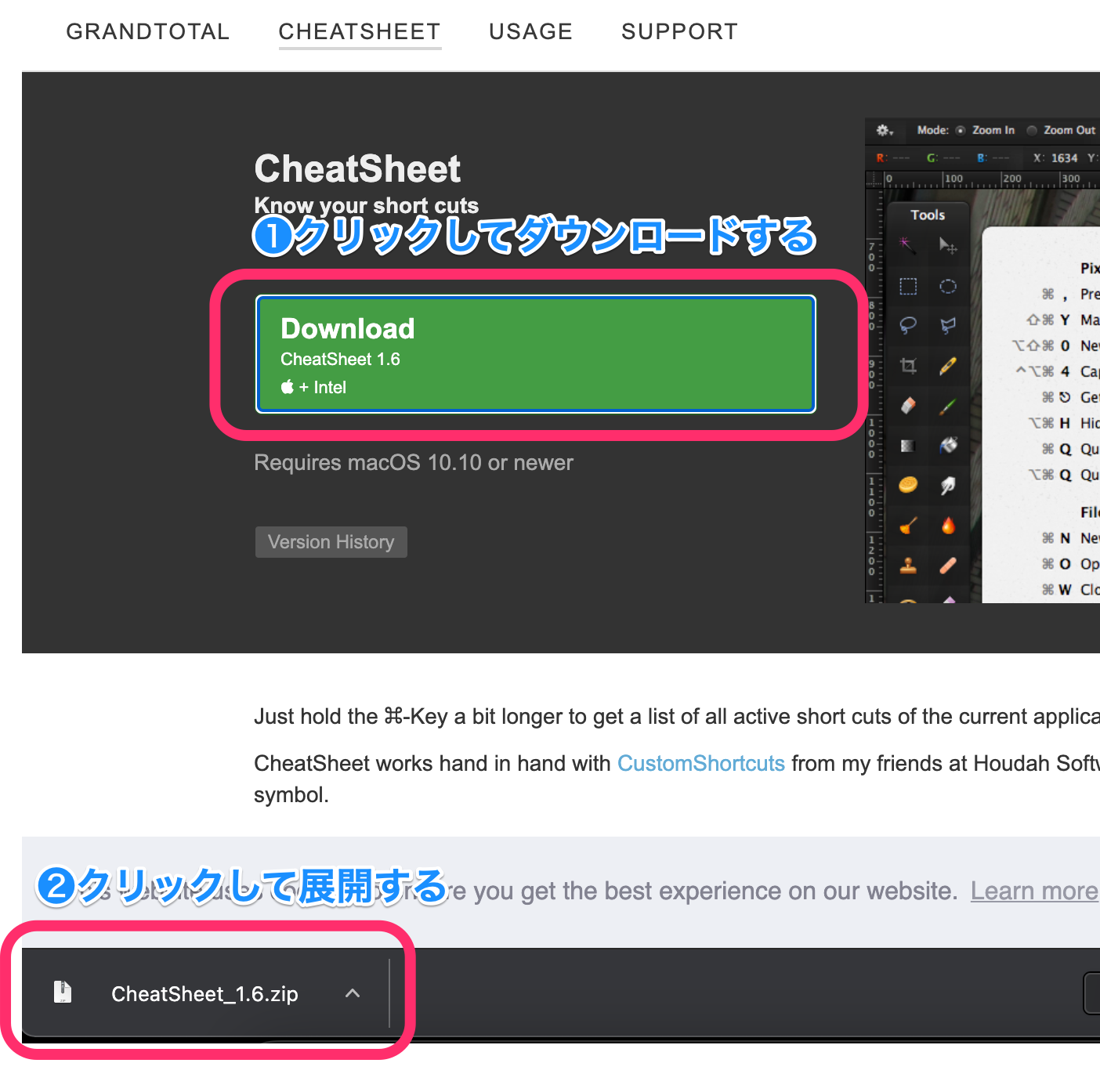Select the Zoom Out mode radio button
Screen dimensions: 1100x1092
pyautogui.click(x=1032, y=131)
